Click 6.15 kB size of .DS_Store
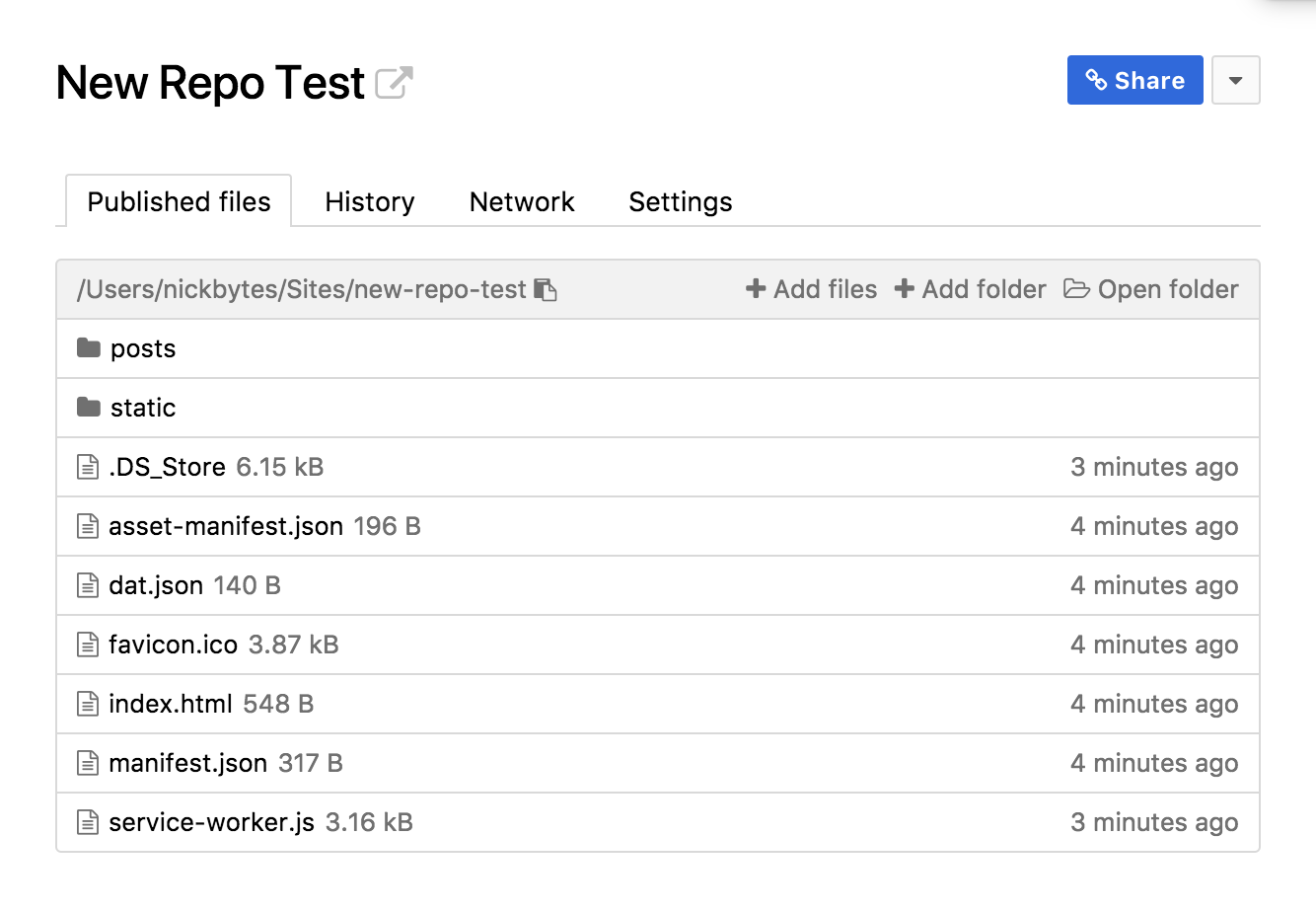Image resolution: width=1316 pixels, height=912 pixels. point(280,467)
